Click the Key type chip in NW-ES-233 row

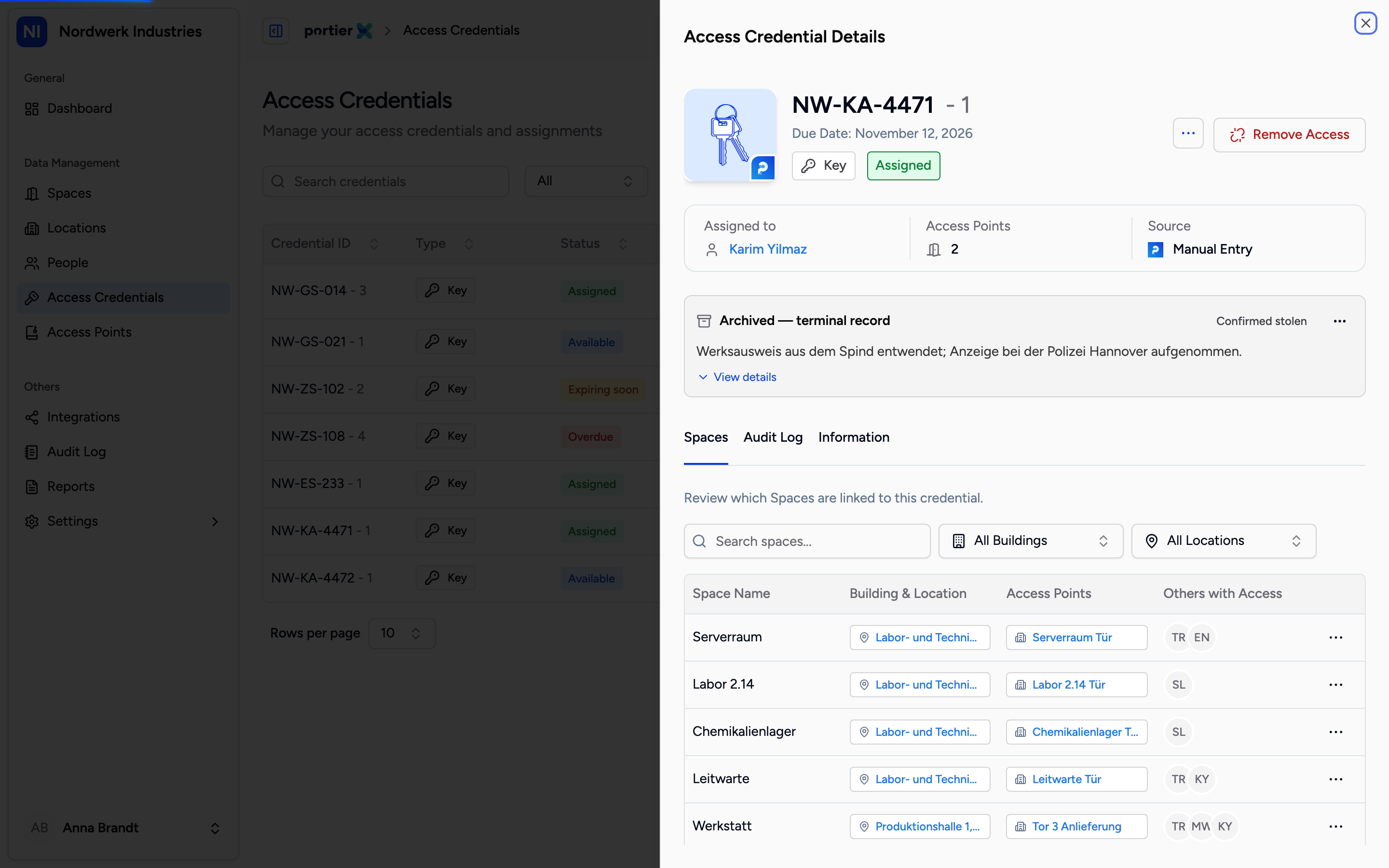point(446,484)
